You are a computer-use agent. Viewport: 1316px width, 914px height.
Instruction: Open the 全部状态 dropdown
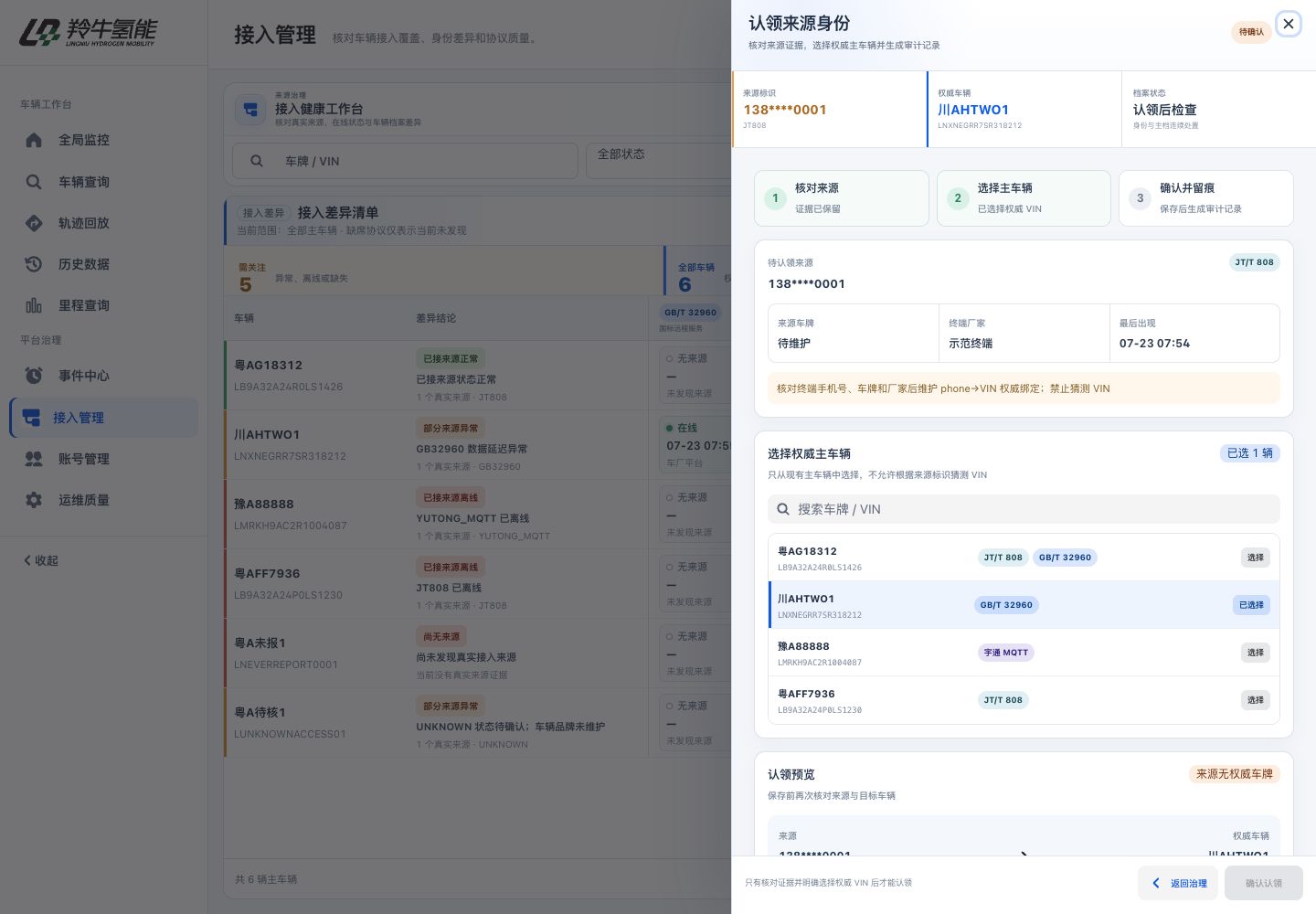658,161
